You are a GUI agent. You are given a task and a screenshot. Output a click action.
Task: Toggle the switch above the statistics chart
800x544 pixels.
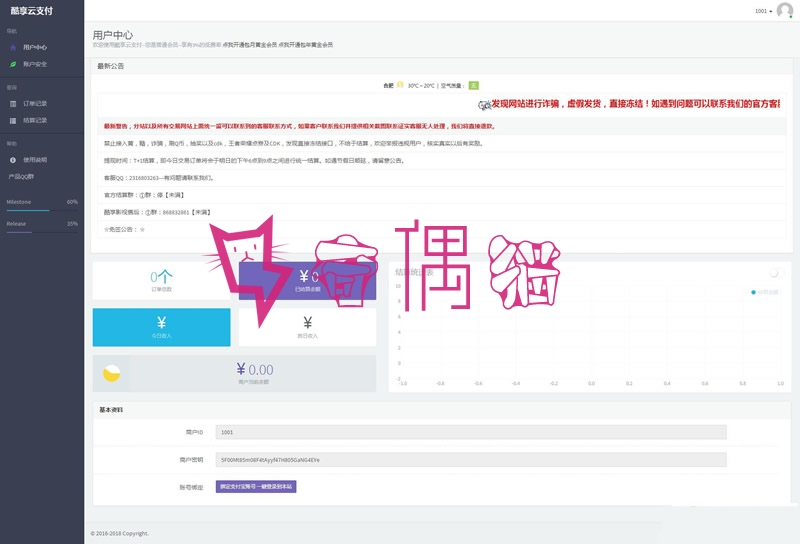pyautogui.click(x=777, y=273)
